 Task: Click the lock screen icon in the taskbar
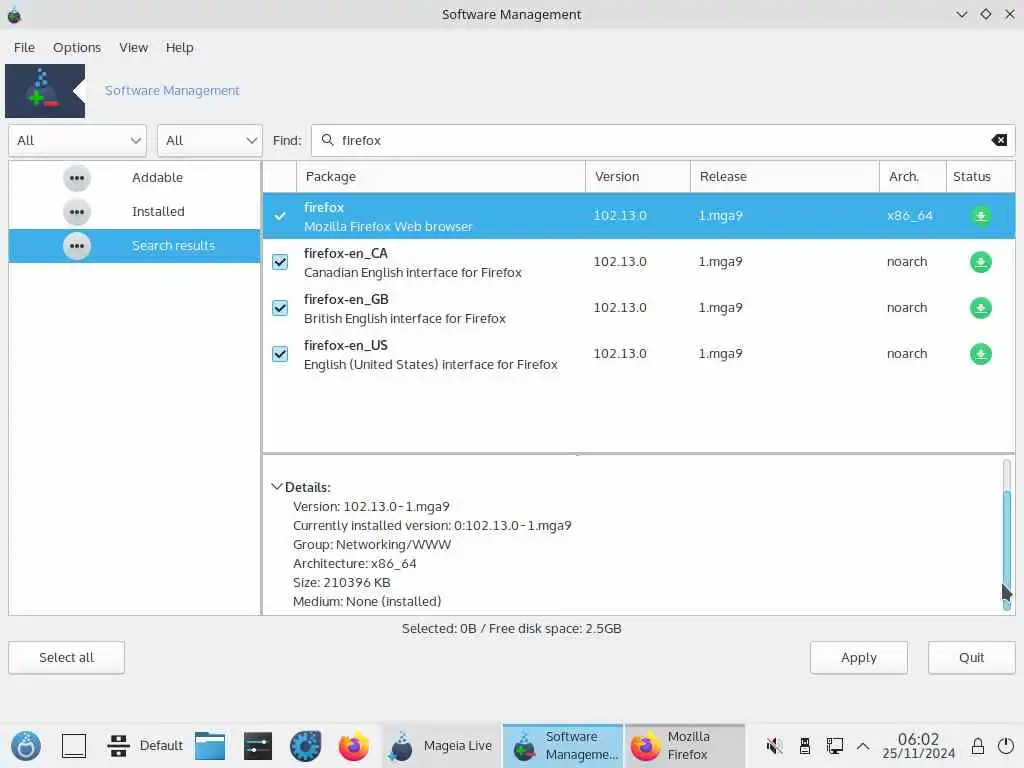tap(978, 746)
